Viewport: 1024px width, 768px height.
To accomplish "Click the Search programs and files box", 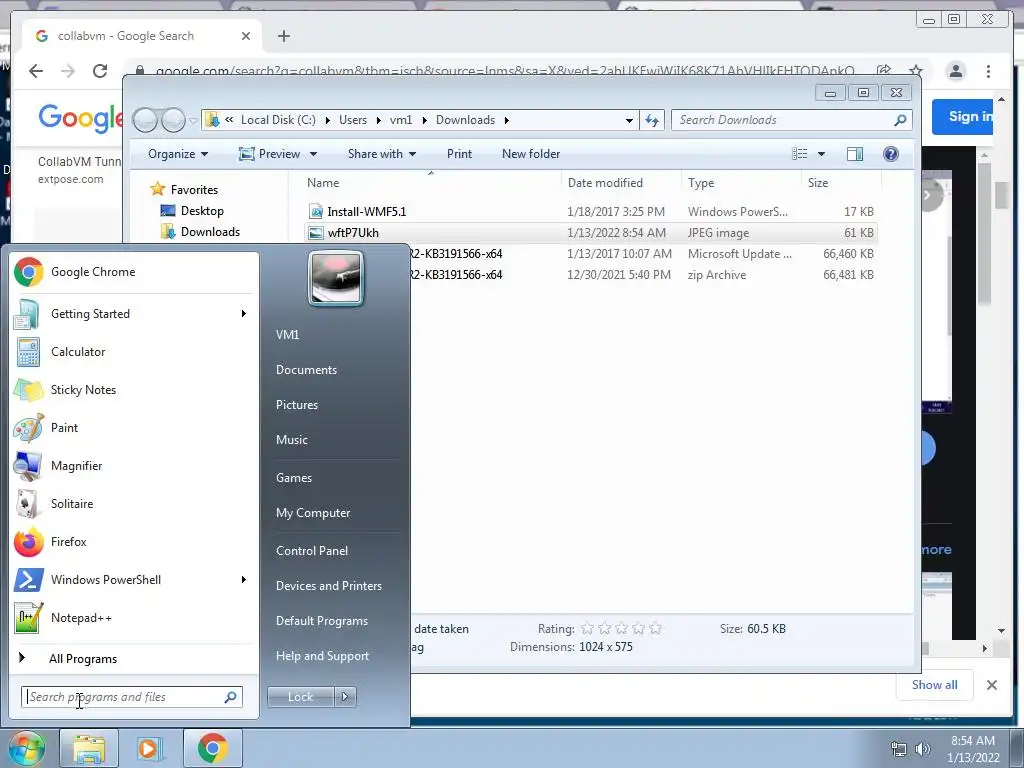I will click(131, 697).
